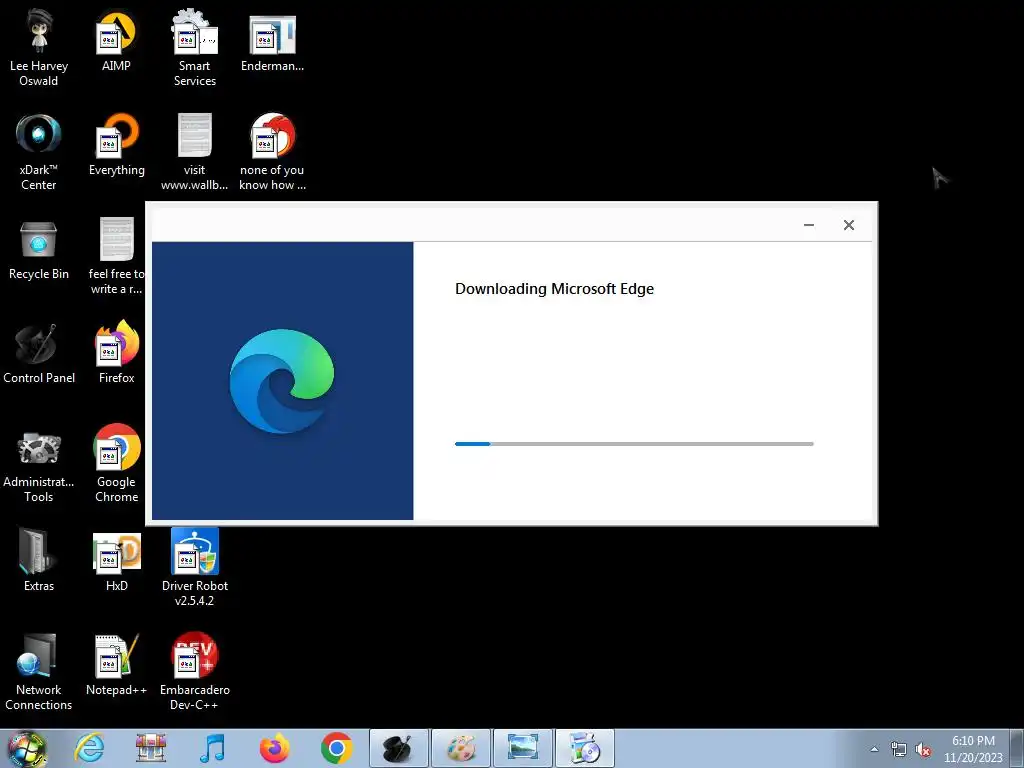The height and width of the screenshot is (768, 1024).
Task: Select the 'none of you know how' shortcut
Action: 272,152
